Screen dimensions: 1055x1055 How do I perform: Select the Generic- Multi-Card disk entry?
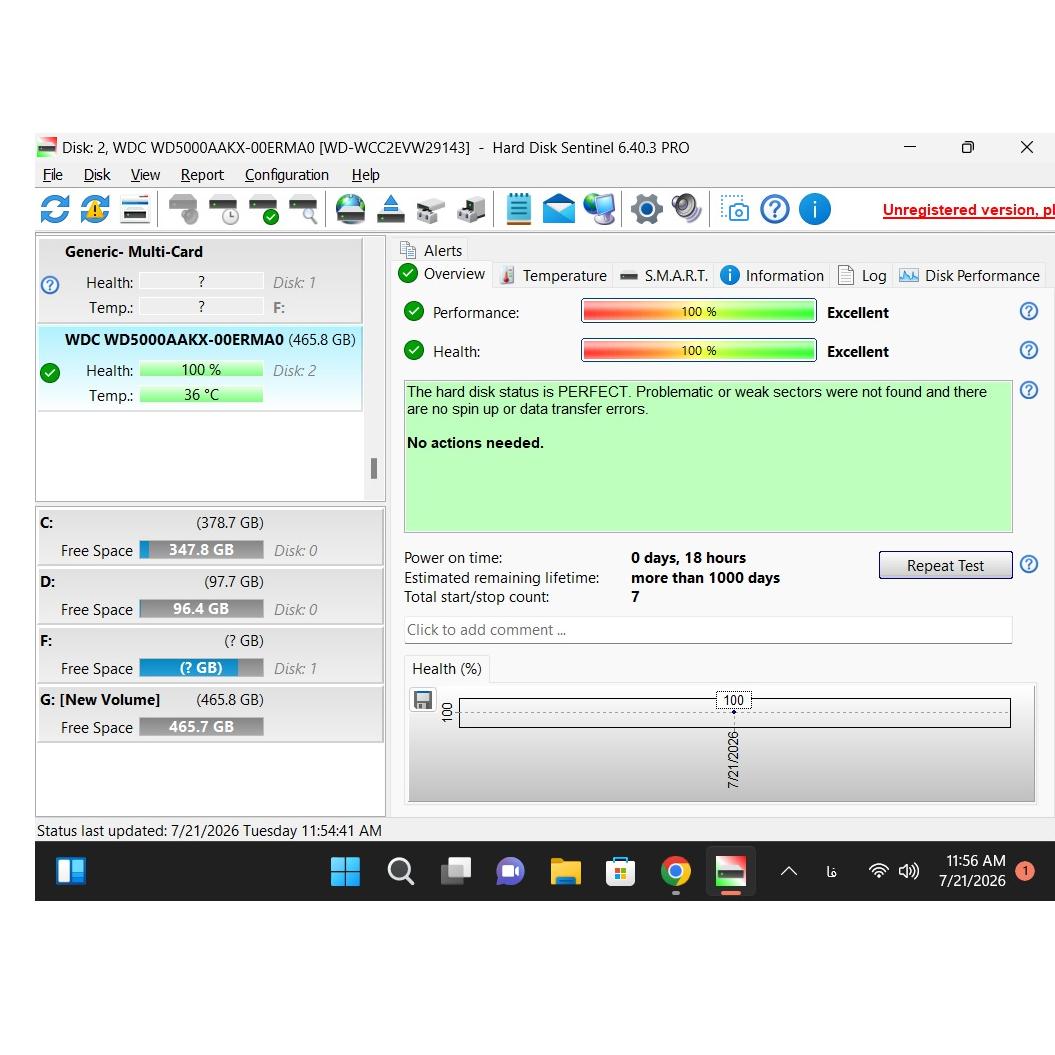pos(200,280)
